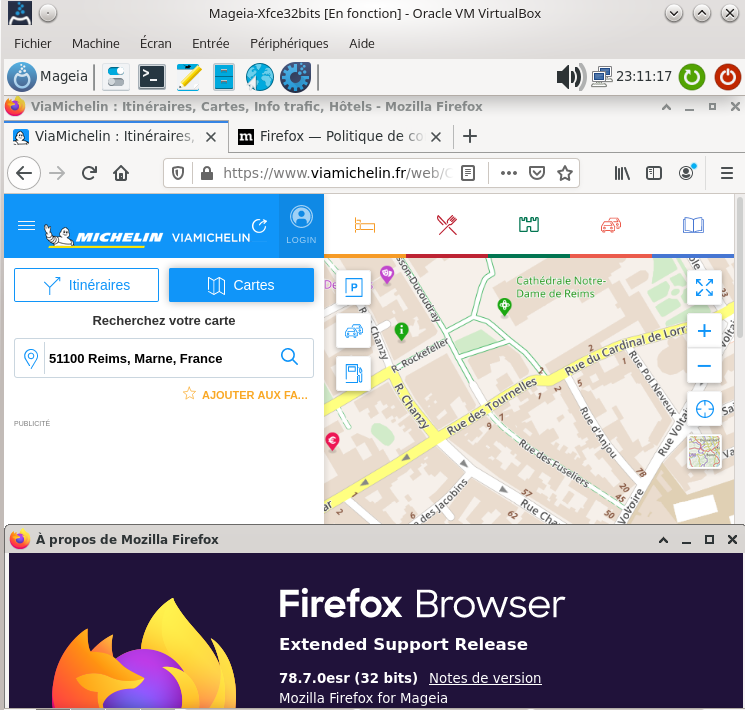Click the green info marker near Rockefeller

401,331
